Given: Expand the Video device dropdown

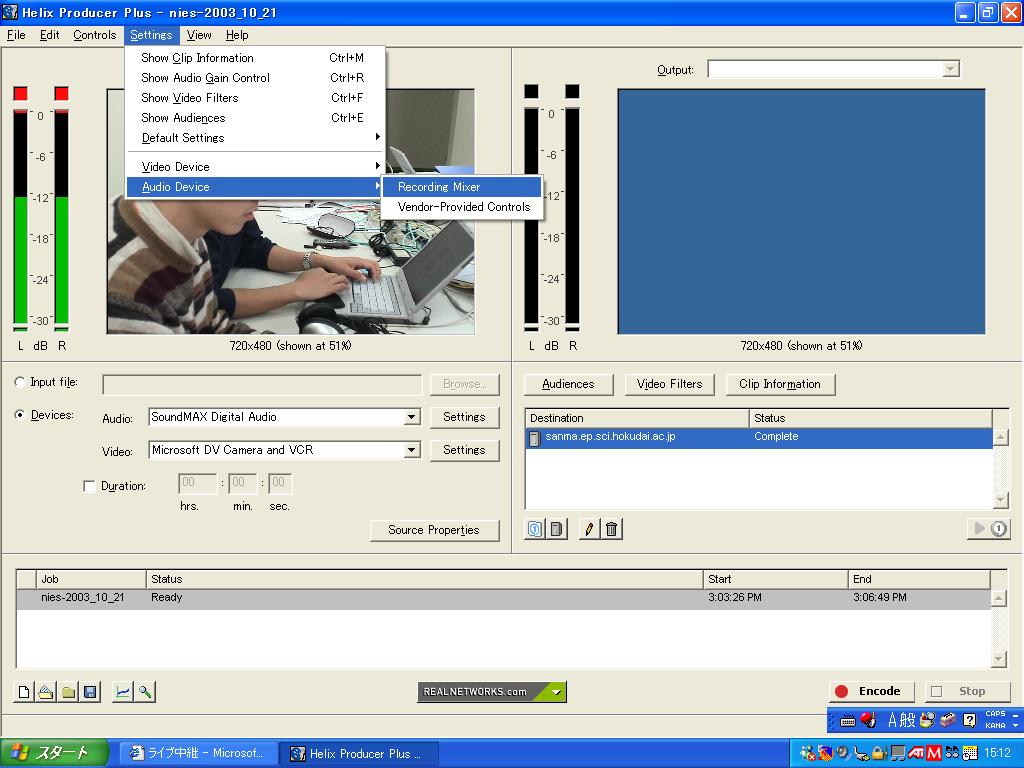Looking at the screenshot, I should pos(411,450).
